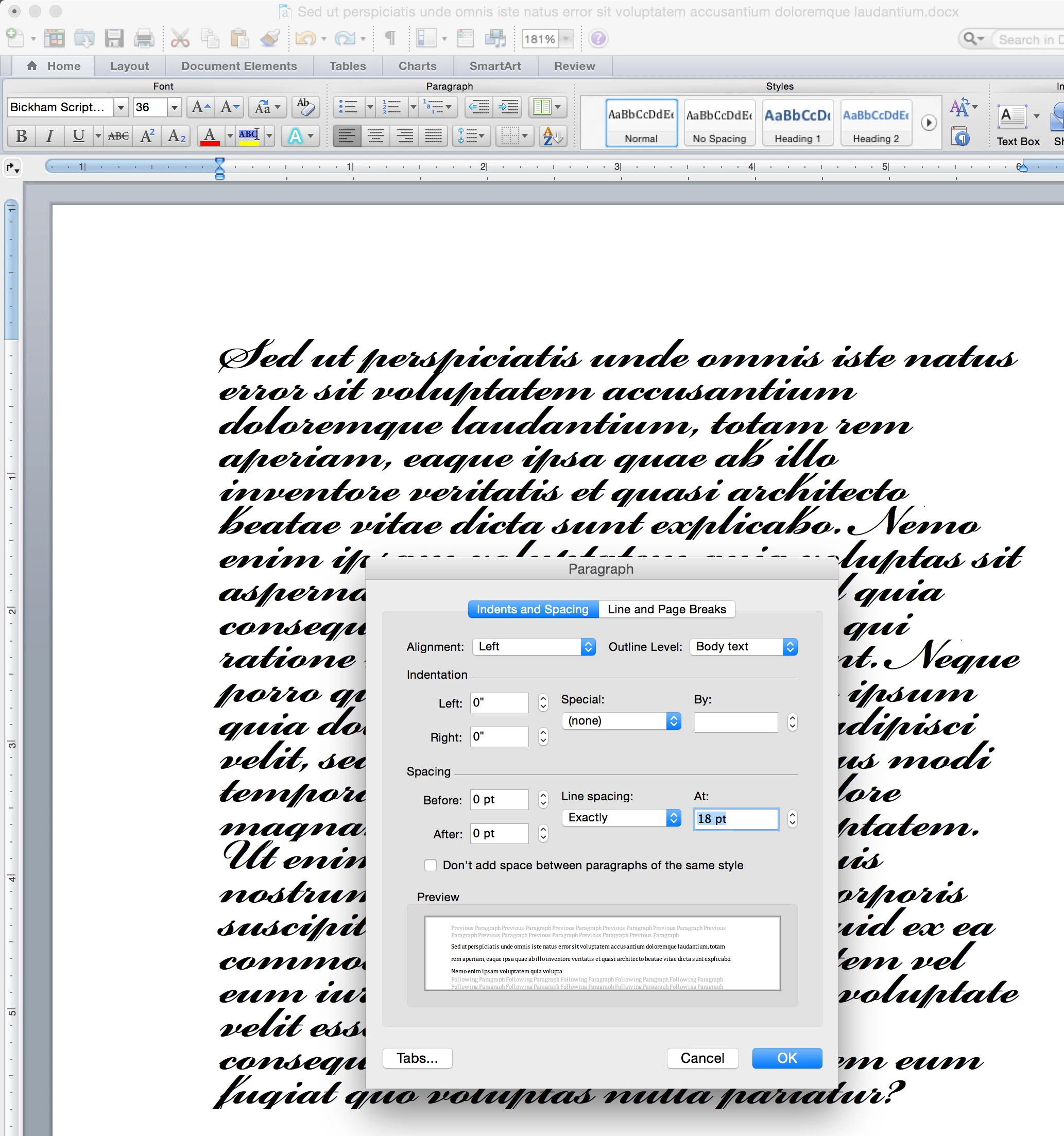
Task: Open the Alignment dropdown in dialog
Action: pos(534,646)
